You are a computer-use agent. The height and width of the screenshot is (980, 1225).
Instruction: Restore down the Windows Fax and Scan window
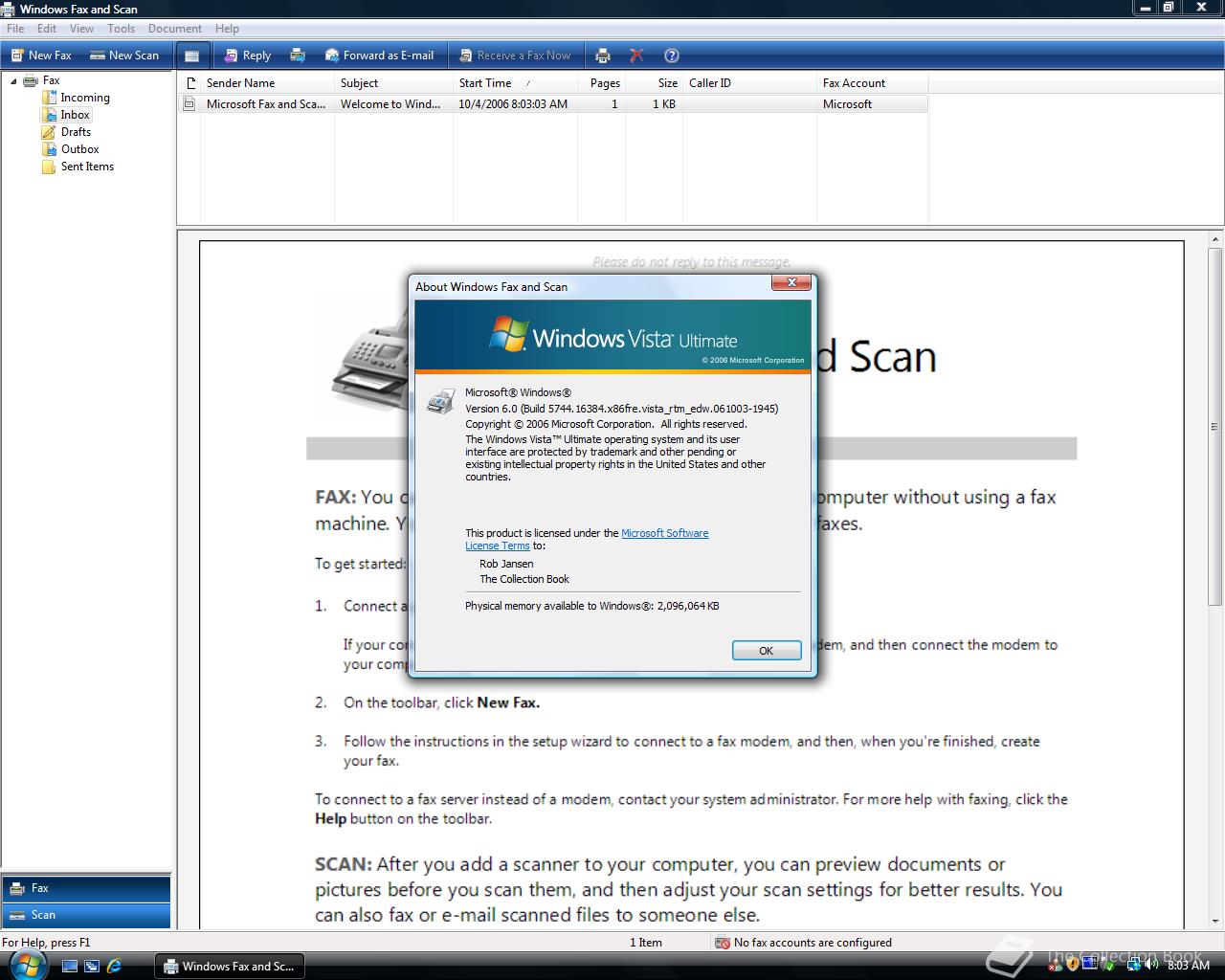(x=1169, y=8)
